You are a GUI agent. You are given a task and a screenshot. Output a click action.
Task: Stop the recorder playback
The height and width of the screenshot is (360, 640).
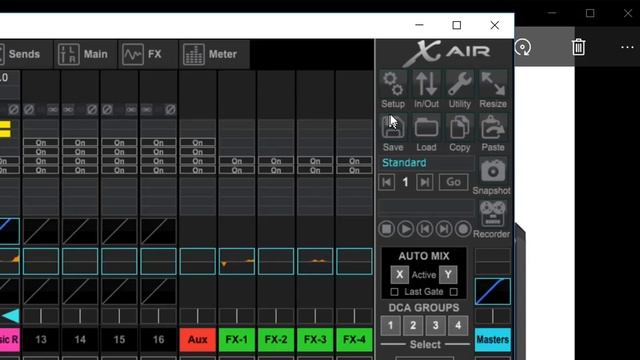tap(386, 229)
